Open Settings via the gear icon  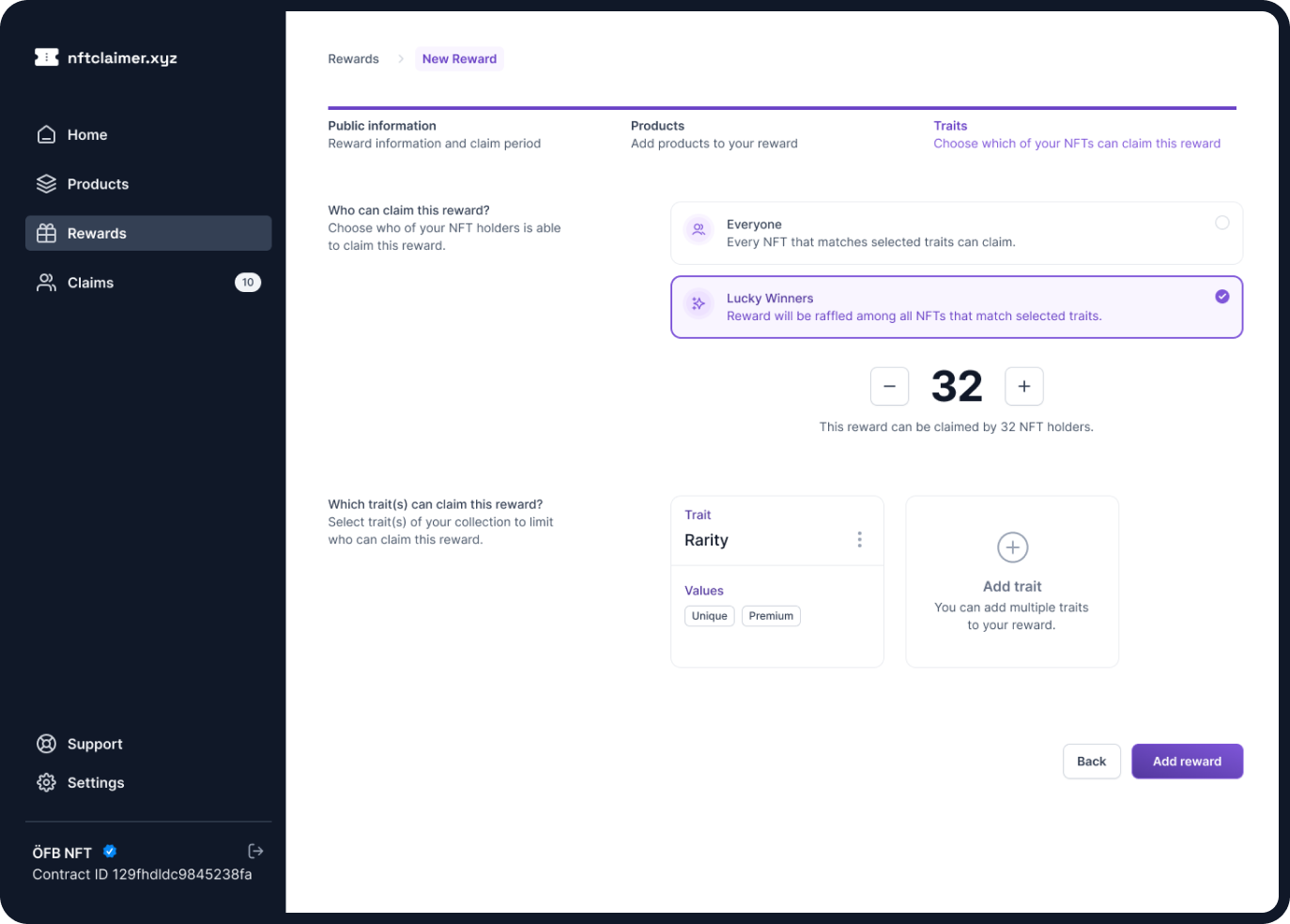(x=46, y=782)
